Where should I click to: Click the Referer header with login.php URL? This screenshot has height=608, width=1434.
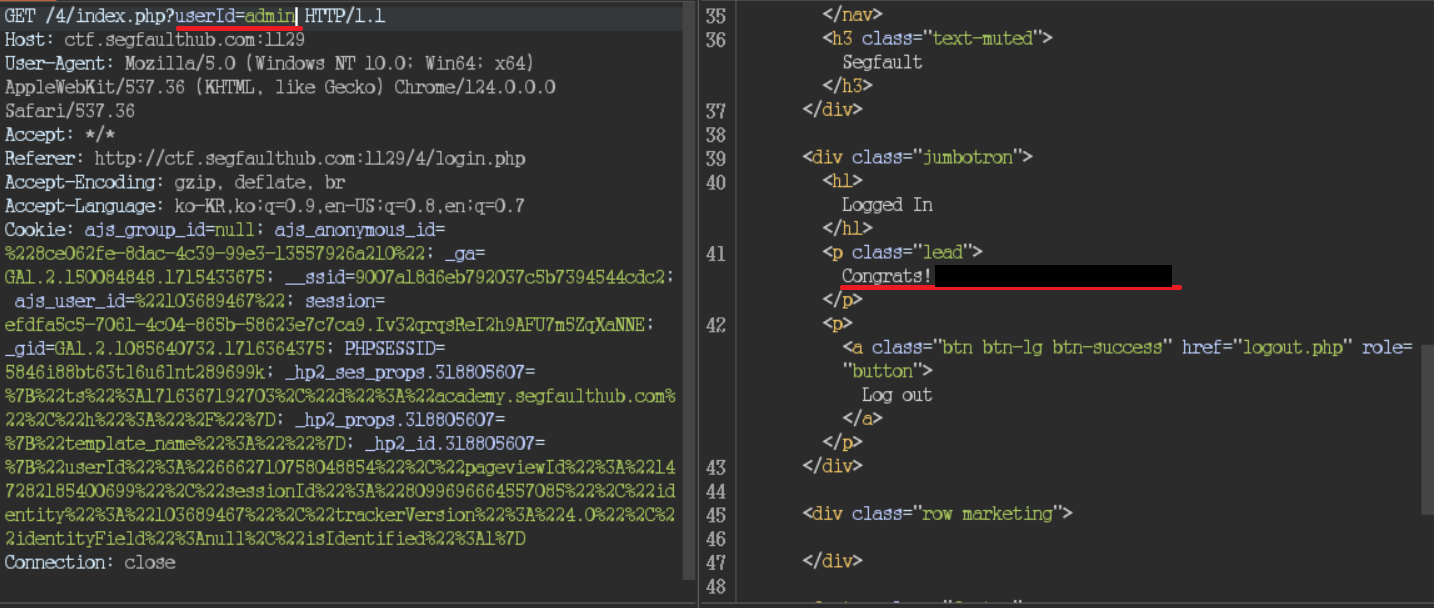click(265, 159)
